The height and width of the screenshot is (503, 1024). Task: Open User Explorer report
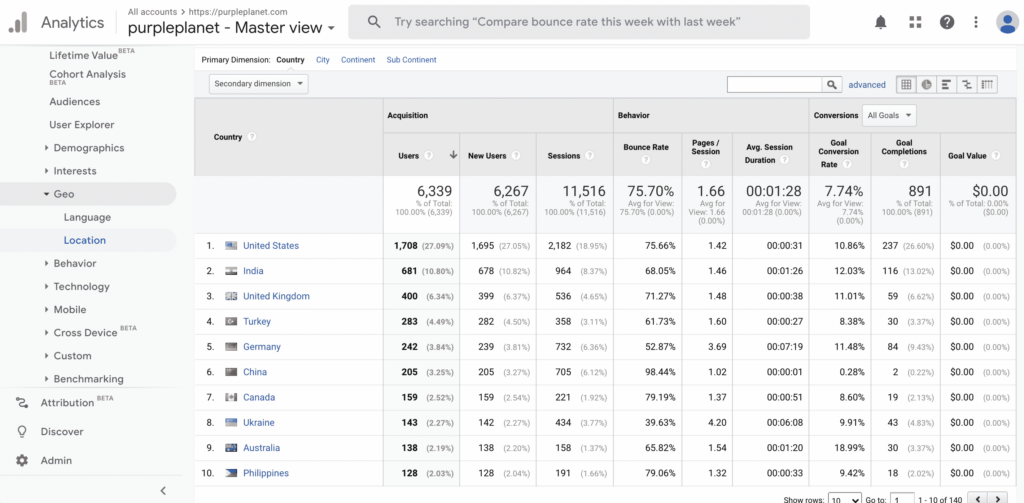click(82, 125)
